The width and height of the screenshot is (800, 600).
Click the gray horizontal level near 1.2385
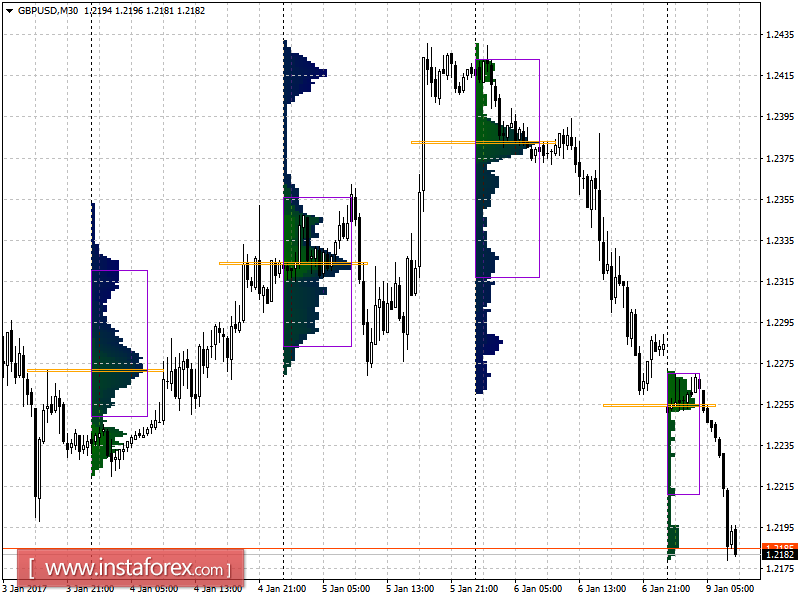pyautogui.click(x=470, y=141)
